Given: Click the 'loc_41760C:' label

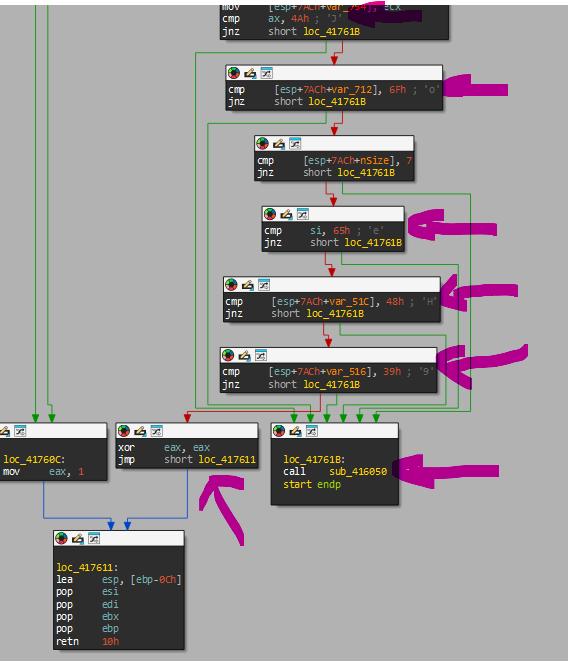Looking at the screenshot, I should [34, 459].
